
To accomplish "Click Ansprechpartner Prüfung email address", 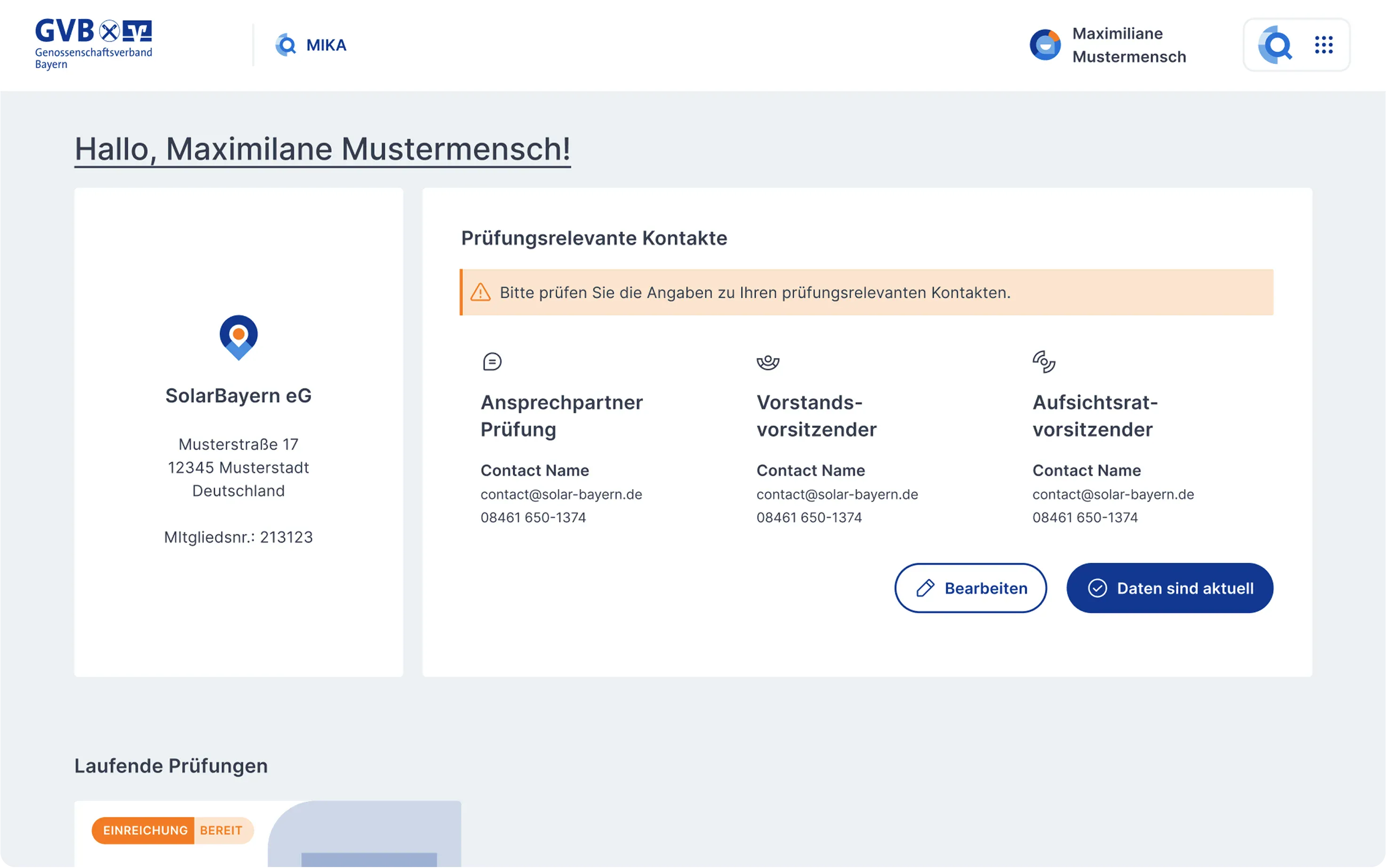I will click(561, 494).
